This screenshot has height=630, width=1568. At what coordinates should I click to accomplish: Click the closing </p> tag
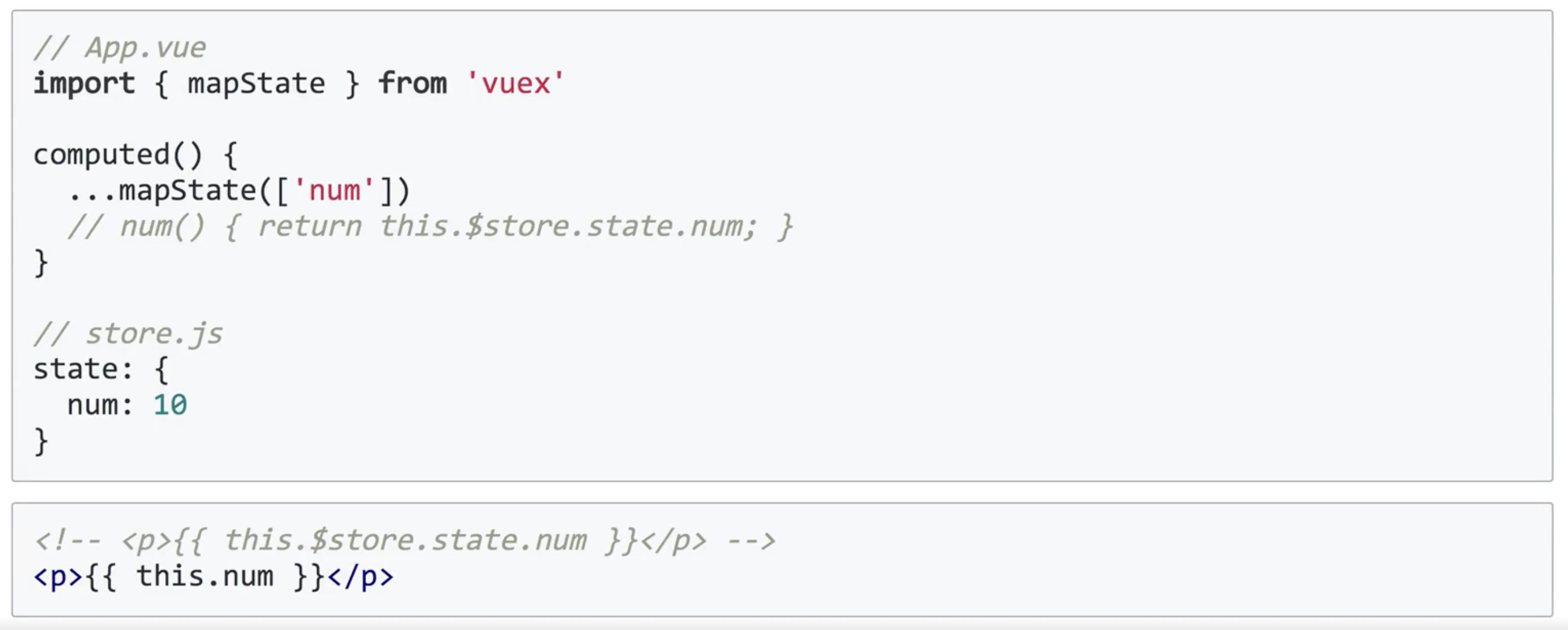tap(361, 577)
